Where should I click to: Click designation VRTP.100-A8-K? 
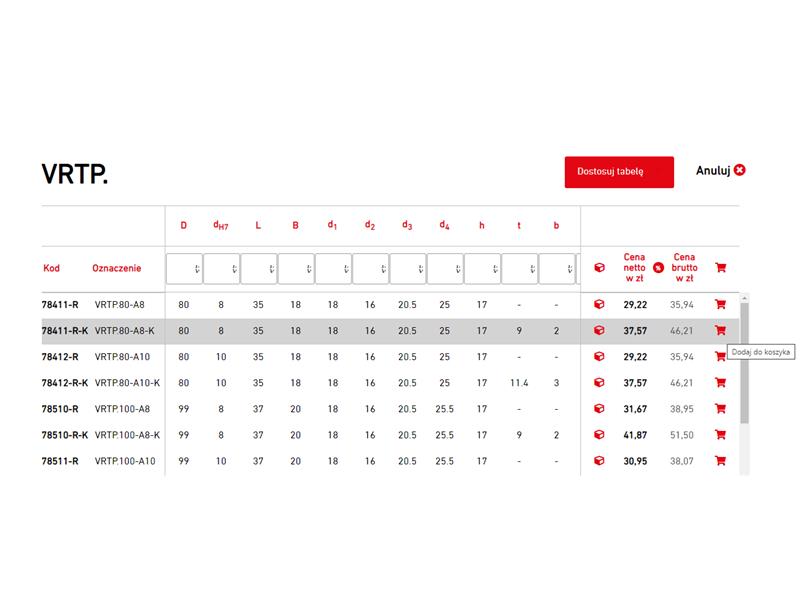128,435
